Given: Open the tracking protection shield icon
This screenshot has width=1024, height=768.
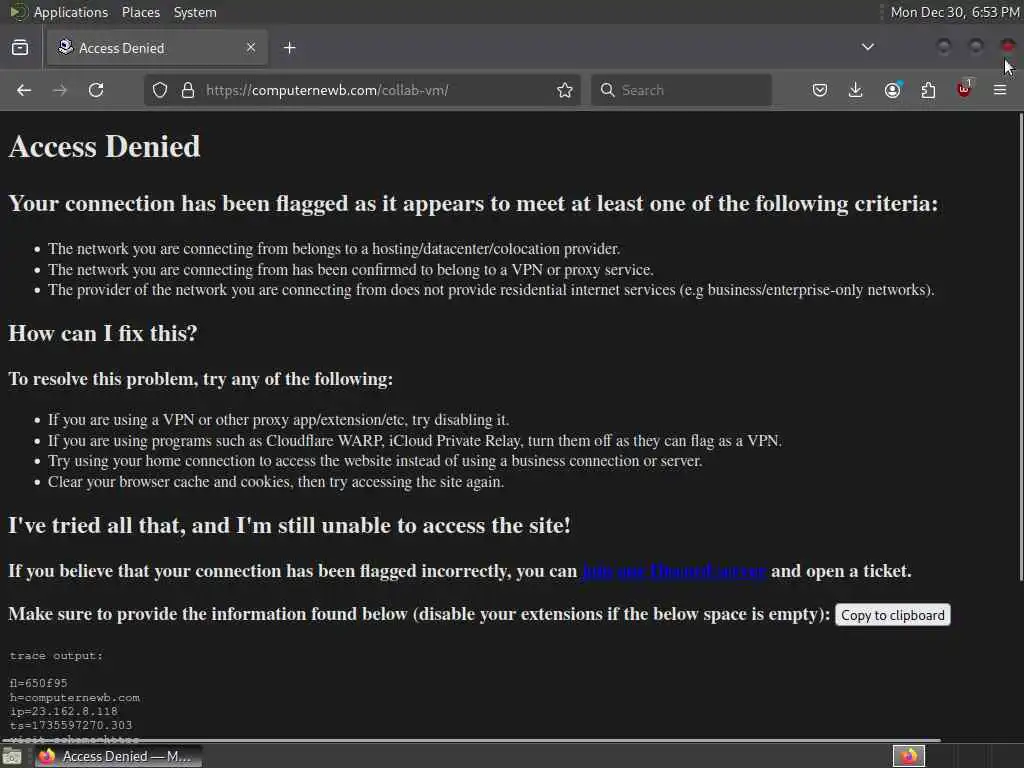Looking at the screenshot, I should click(160, 90).
